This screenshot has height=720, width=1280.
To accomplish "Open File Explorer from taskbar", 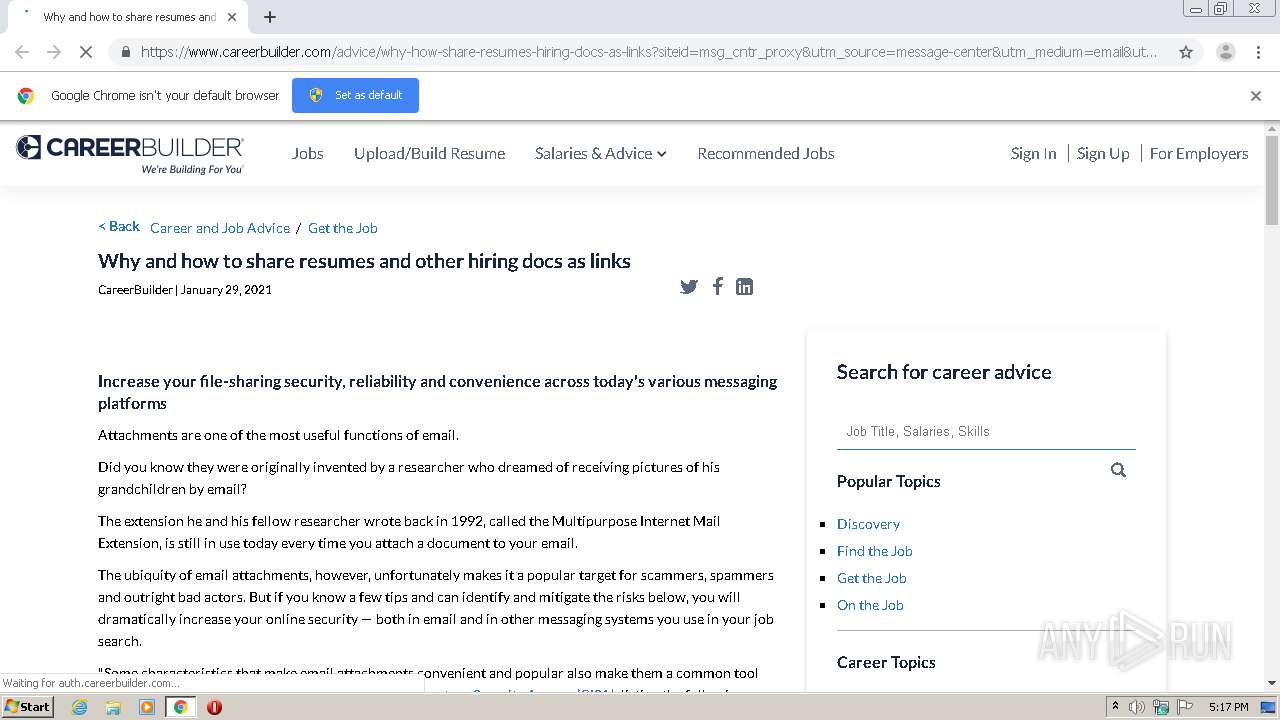I will pos(113,707).
